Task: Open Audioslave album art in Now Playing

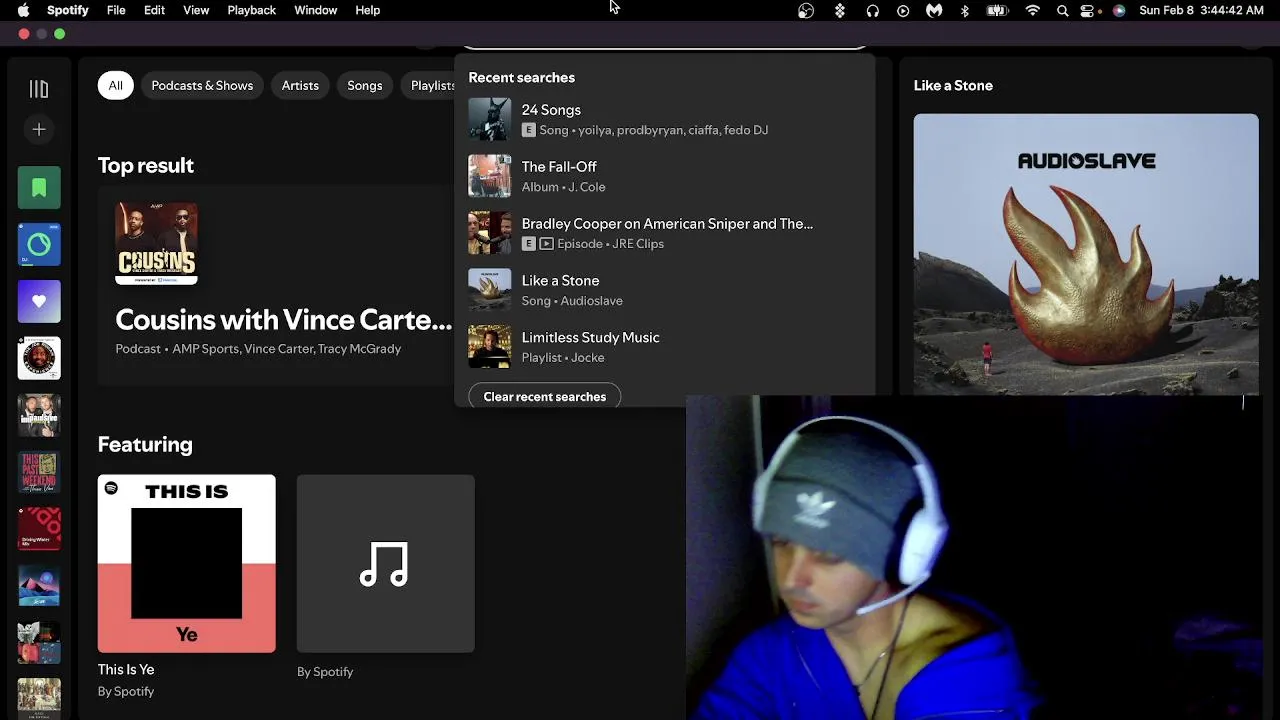Action: tap(1086, 254)
